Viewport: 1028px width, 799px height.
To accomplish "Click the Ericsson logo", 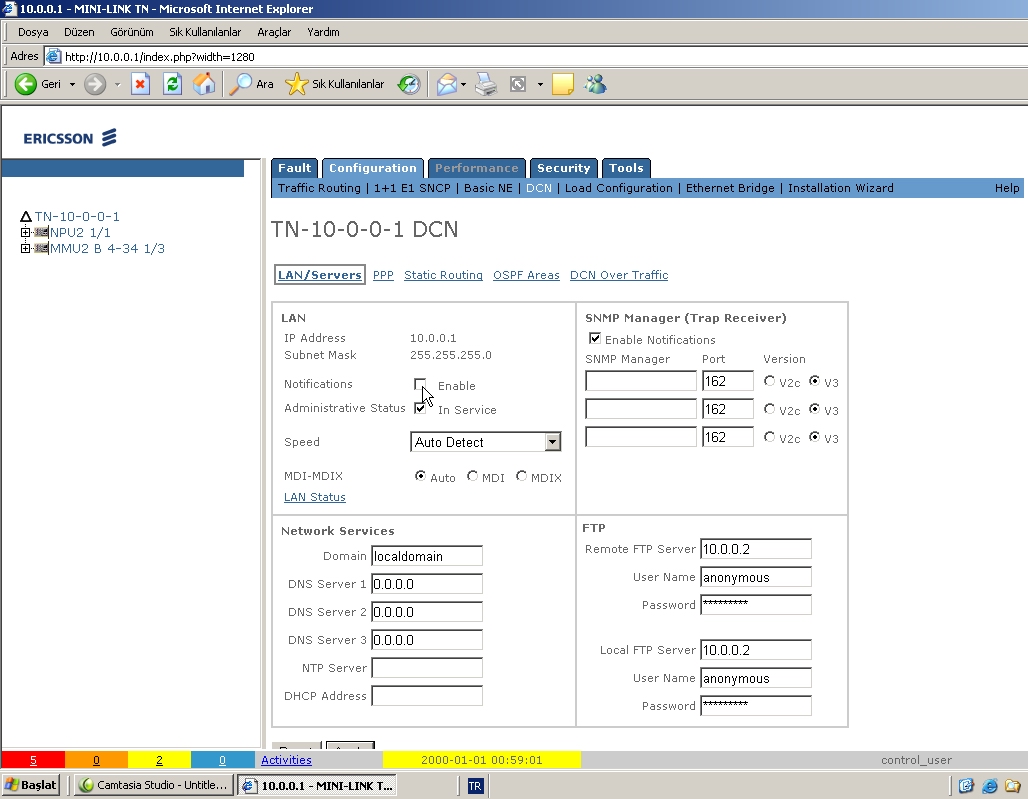I will pyautogui.click(x=70, y=138).
